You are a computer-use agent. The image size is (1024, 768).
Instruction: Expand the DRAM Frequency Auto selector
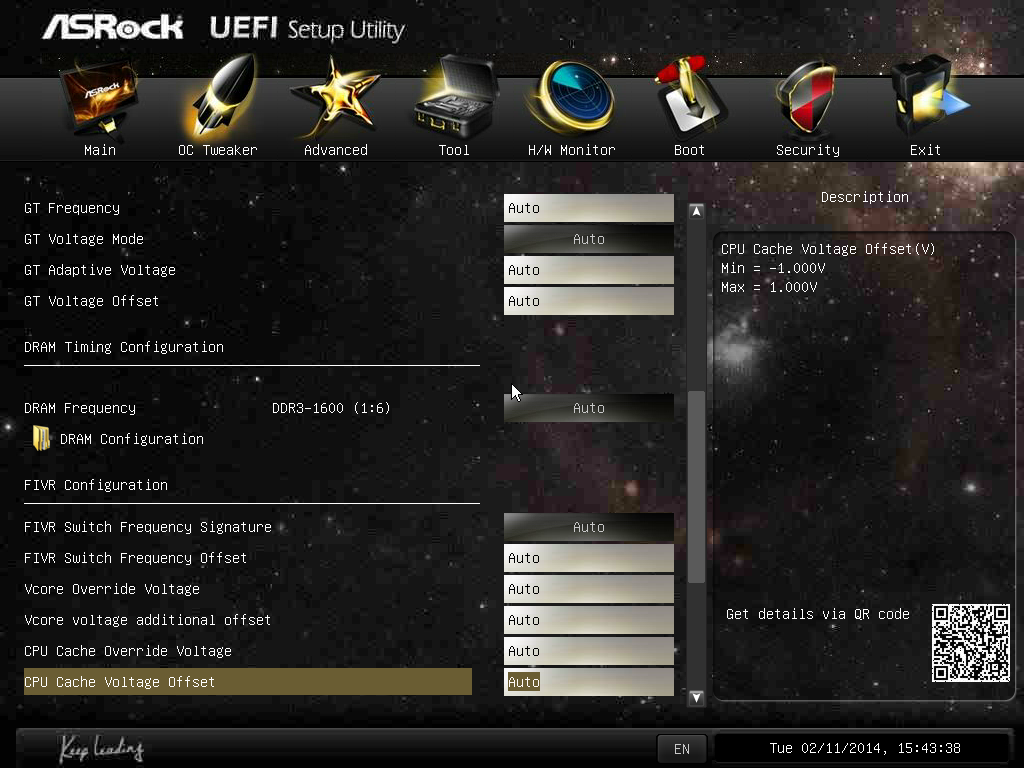coord(588,408)
